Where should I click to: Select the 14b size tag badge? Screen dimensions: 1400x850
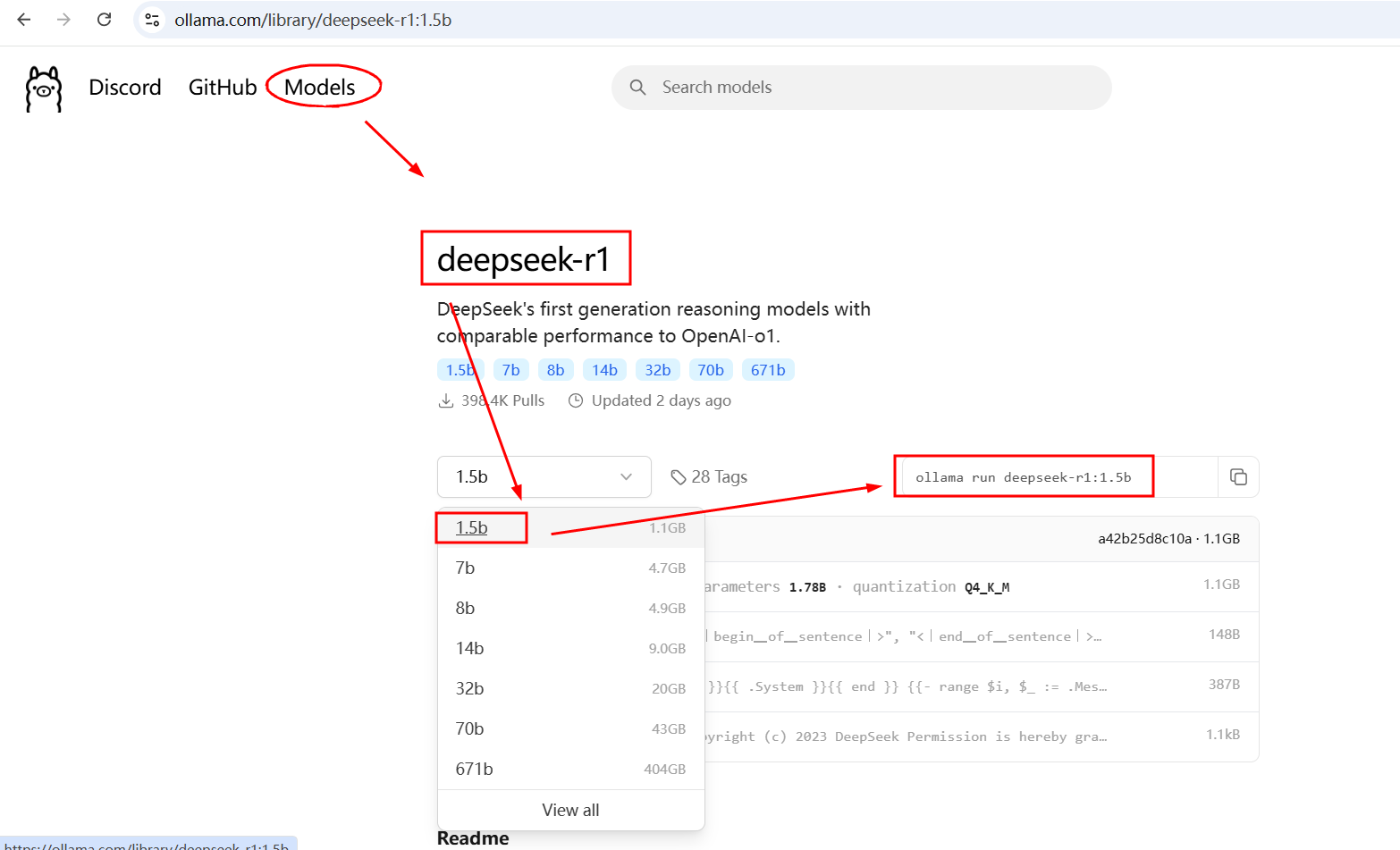point(604,370)
